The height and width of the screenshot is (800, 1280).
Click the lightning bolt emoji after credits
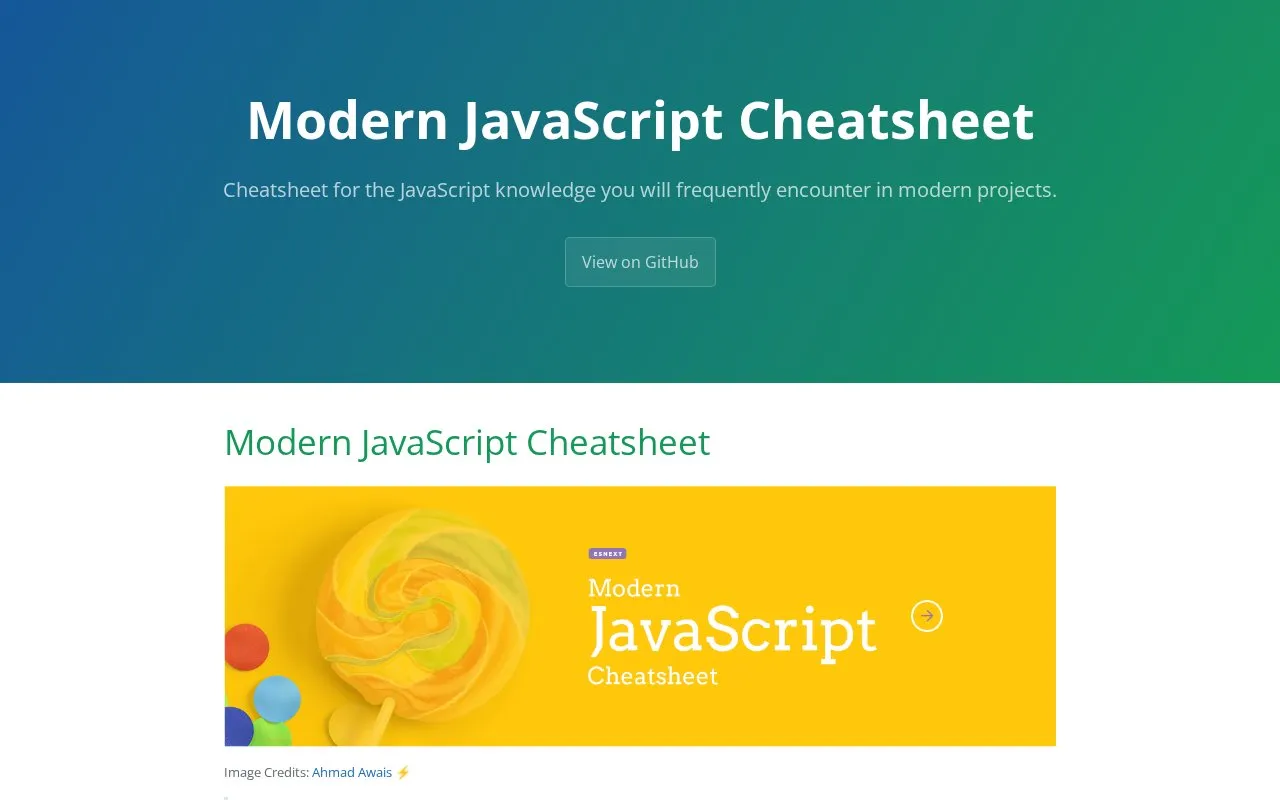click(x=403, y=772)
